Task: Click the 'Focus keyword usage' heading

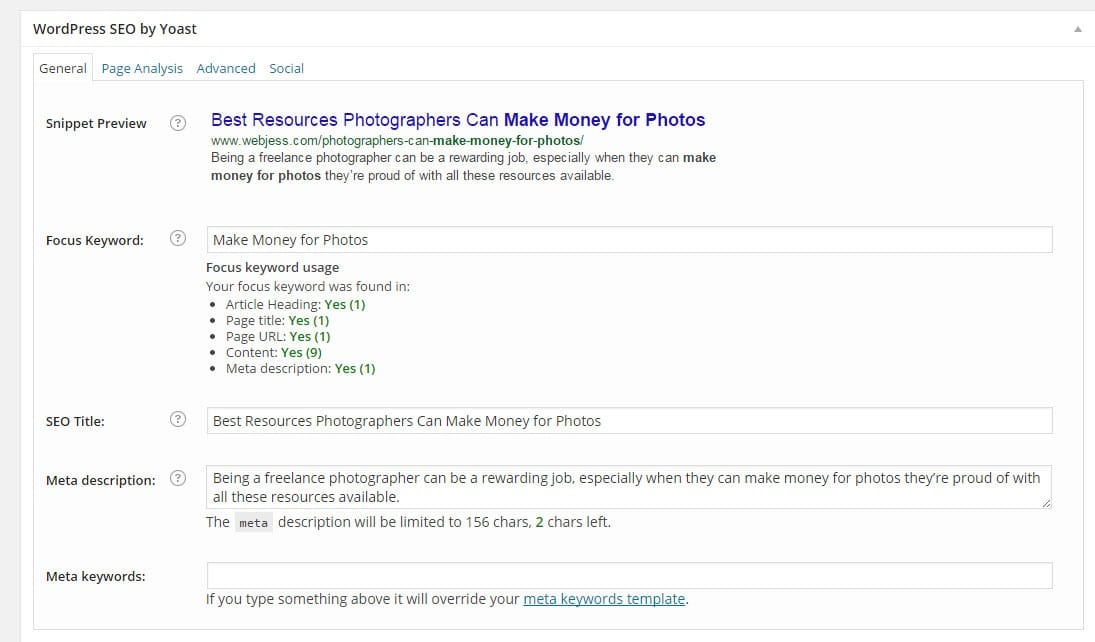Action: tap(272, 267)
